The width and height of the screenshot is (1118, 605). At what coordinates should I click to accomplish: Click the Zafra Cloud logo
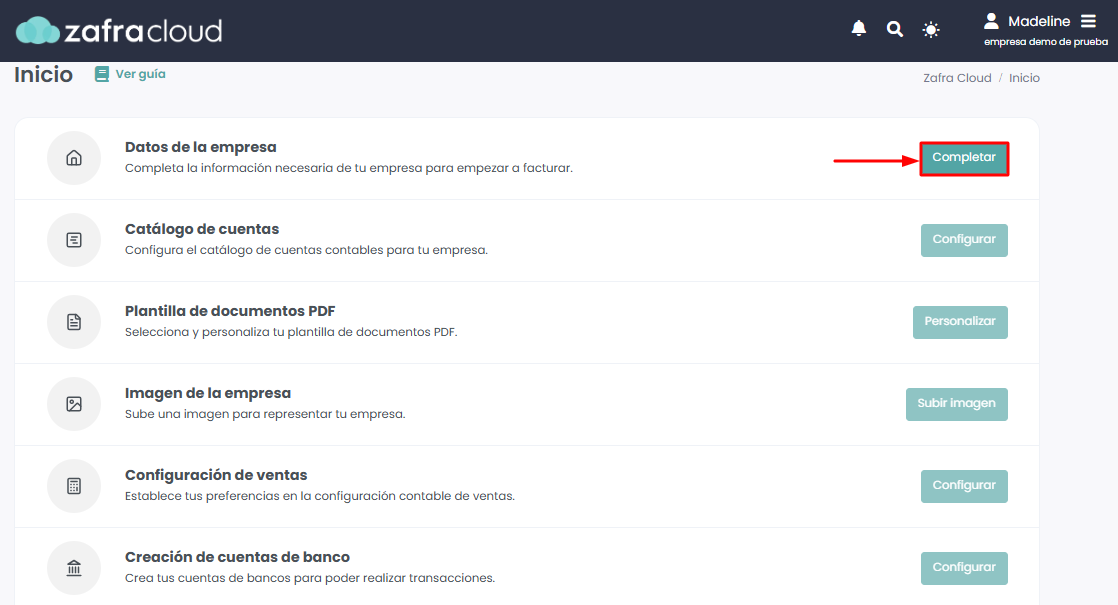click(119, 31)
